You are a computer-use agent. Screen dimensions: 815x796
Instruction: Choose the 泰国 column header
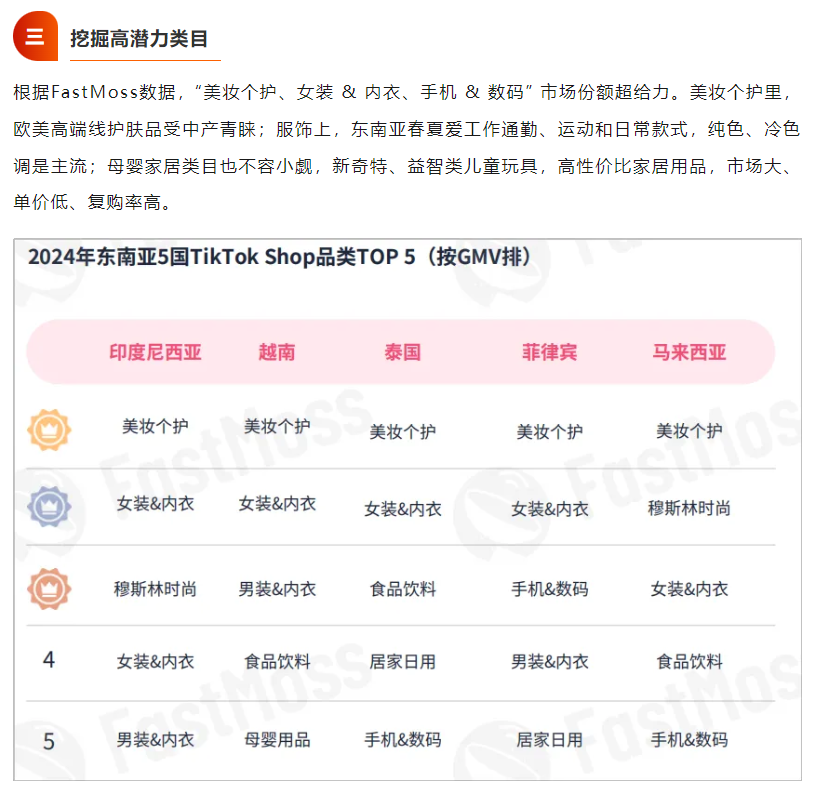403,353
